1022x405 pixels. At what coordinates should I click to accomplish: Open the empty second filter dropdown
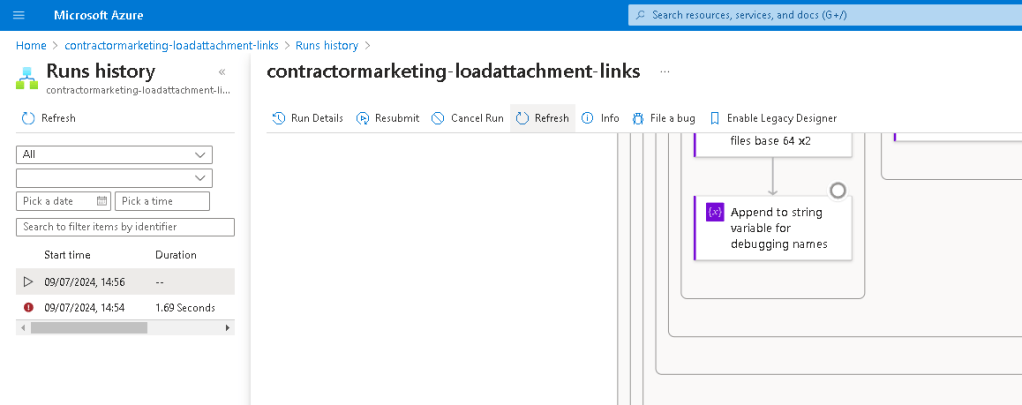(x=114, y=177)
